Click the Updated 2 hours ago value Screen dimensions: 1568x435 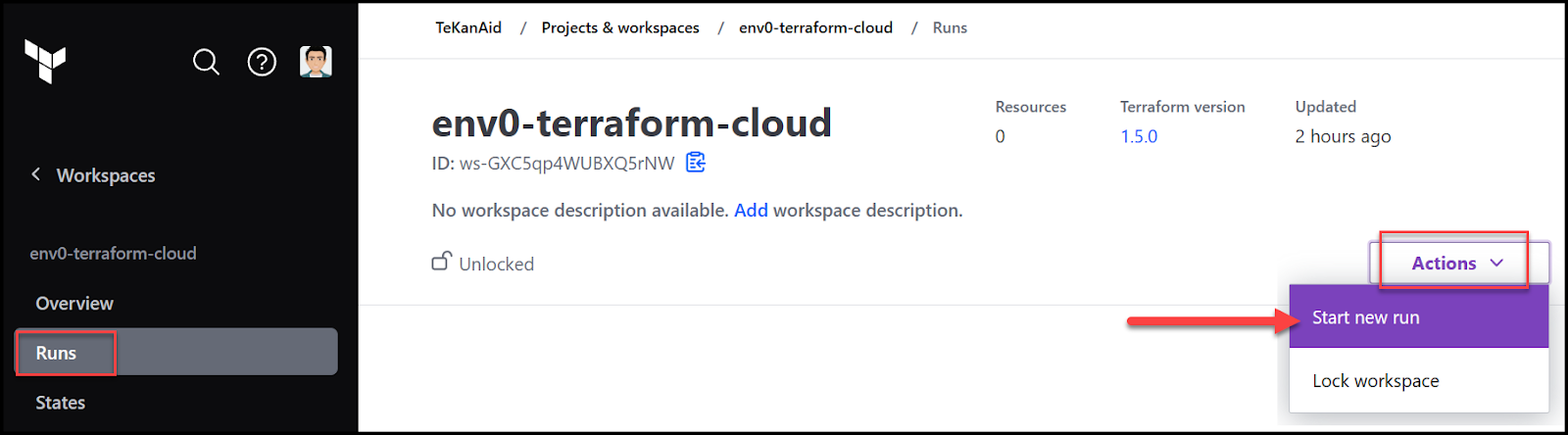pyautogui.click(x=1343, y=137)
